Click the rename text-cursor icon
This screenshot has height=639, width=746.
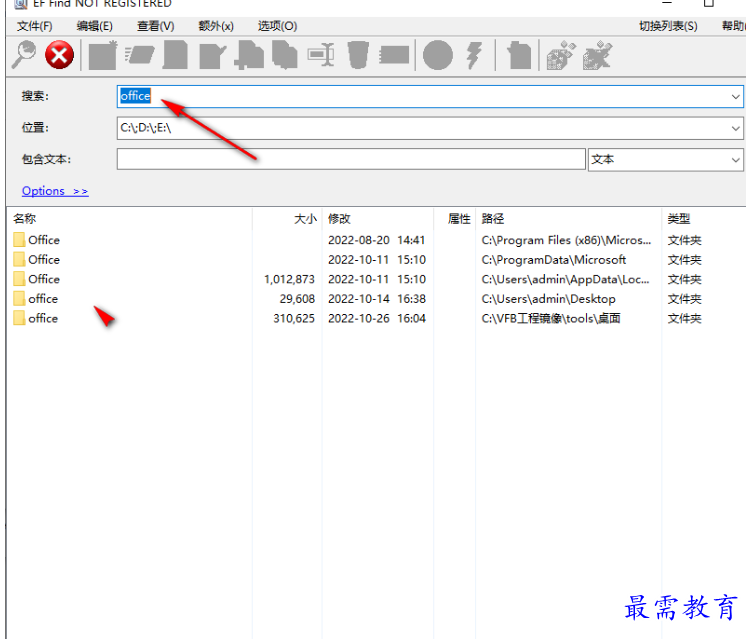tap(322, 55)
